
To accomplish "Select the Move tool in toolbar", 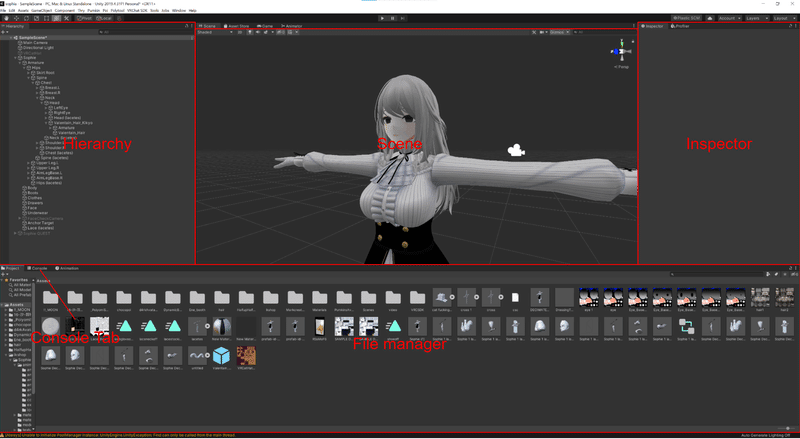I will (x=16, y=18).
